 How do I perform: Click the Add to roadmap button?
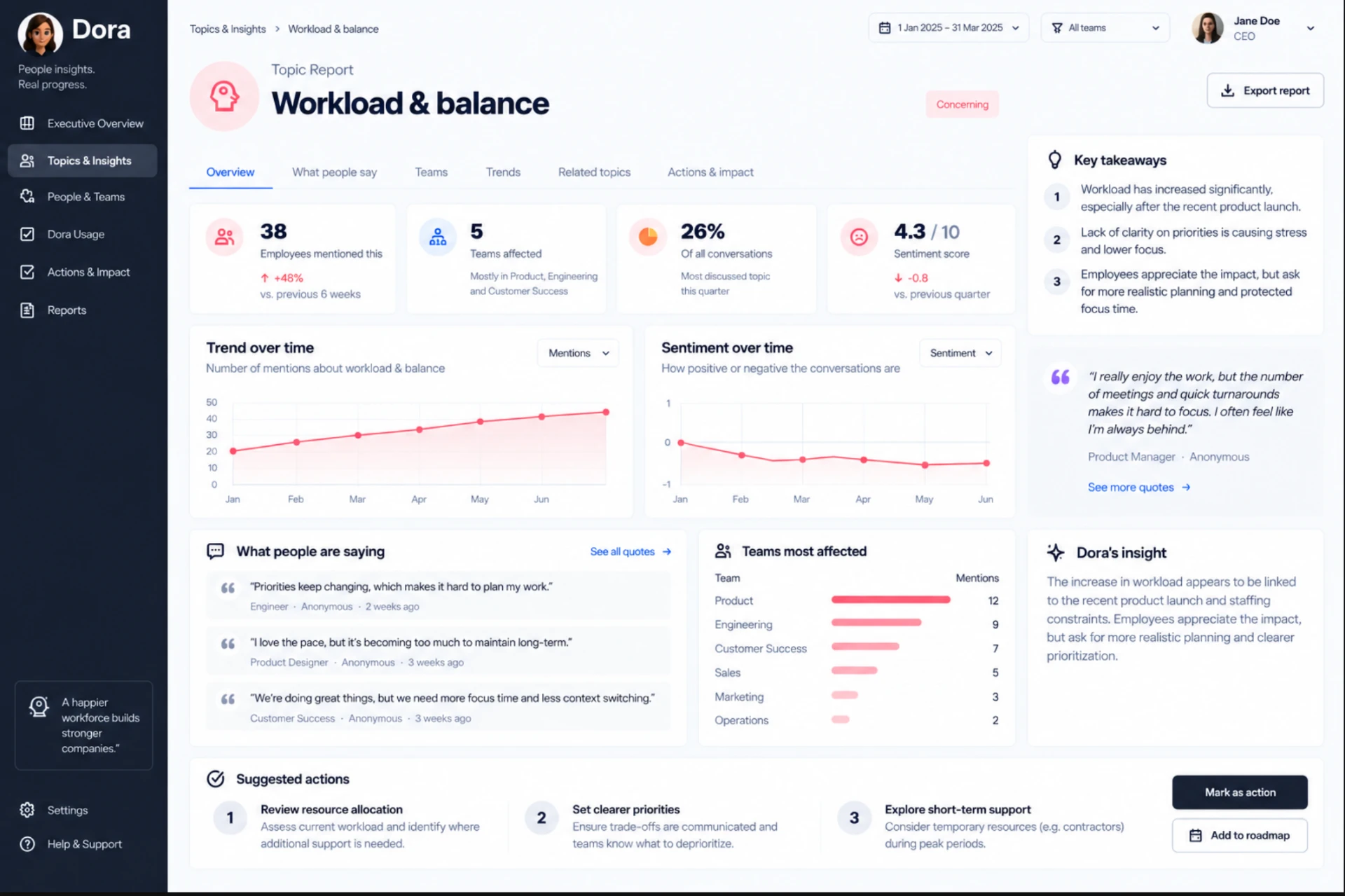(x=1240, y=835)
